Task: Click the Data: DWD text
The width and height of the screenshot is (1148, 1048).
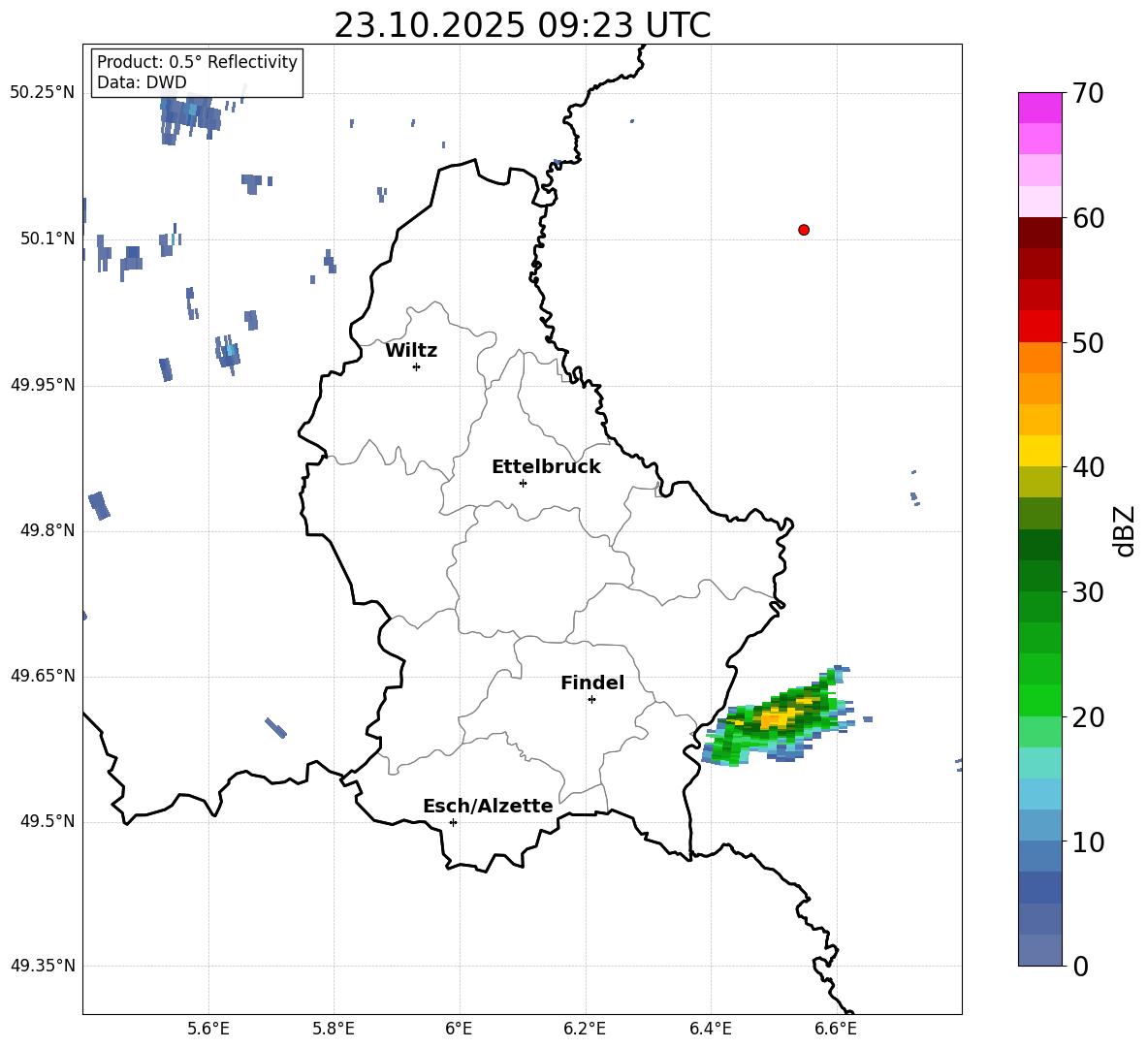Action: (x=142, y=82)
